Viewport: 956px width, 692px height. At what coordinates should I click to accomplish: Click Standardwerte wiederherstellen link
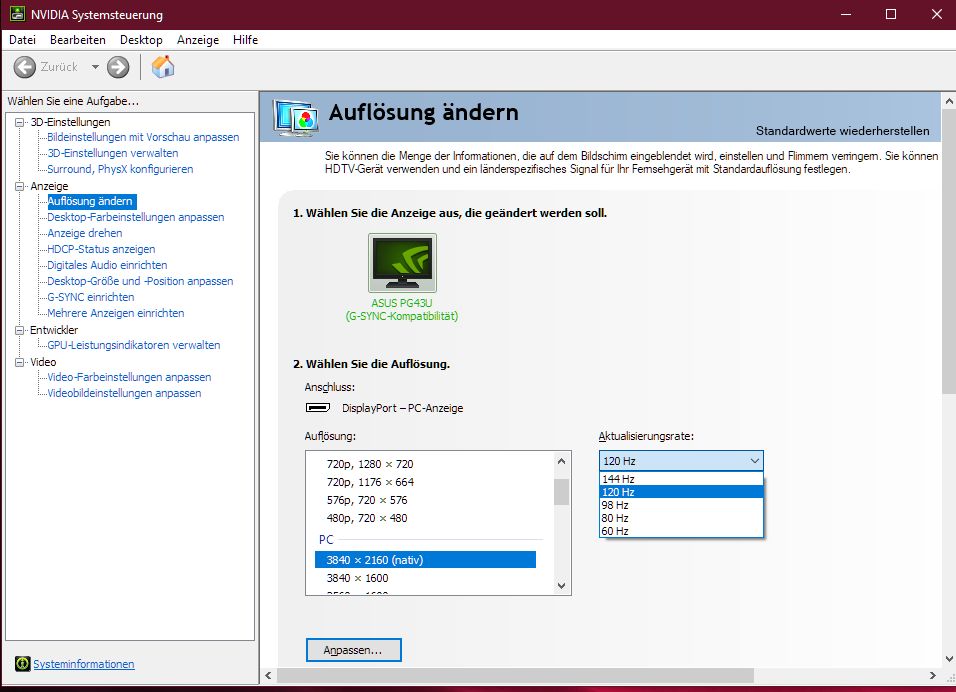click(843, 131)
